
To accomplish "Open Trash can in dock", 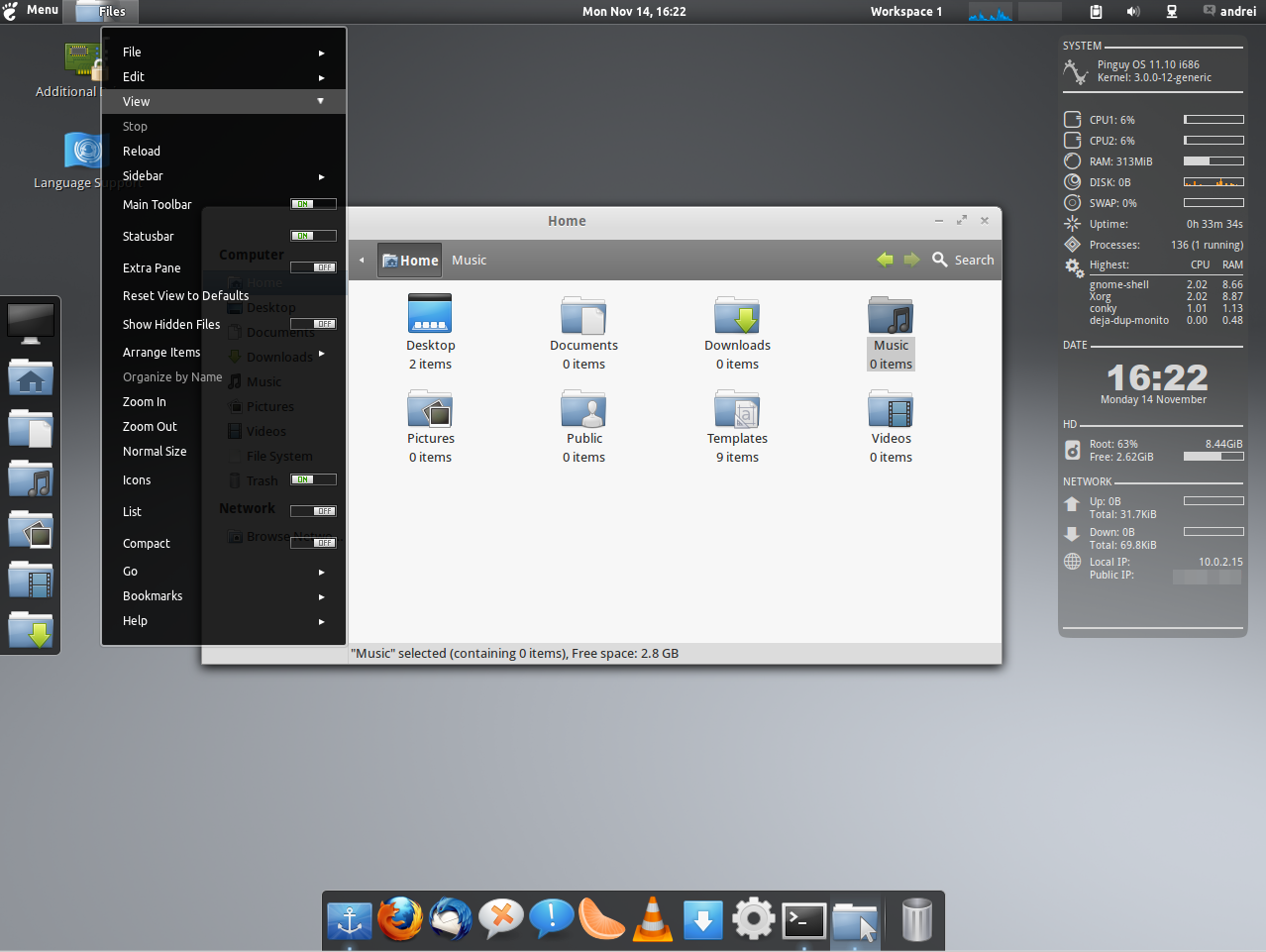I will point(917,919).
